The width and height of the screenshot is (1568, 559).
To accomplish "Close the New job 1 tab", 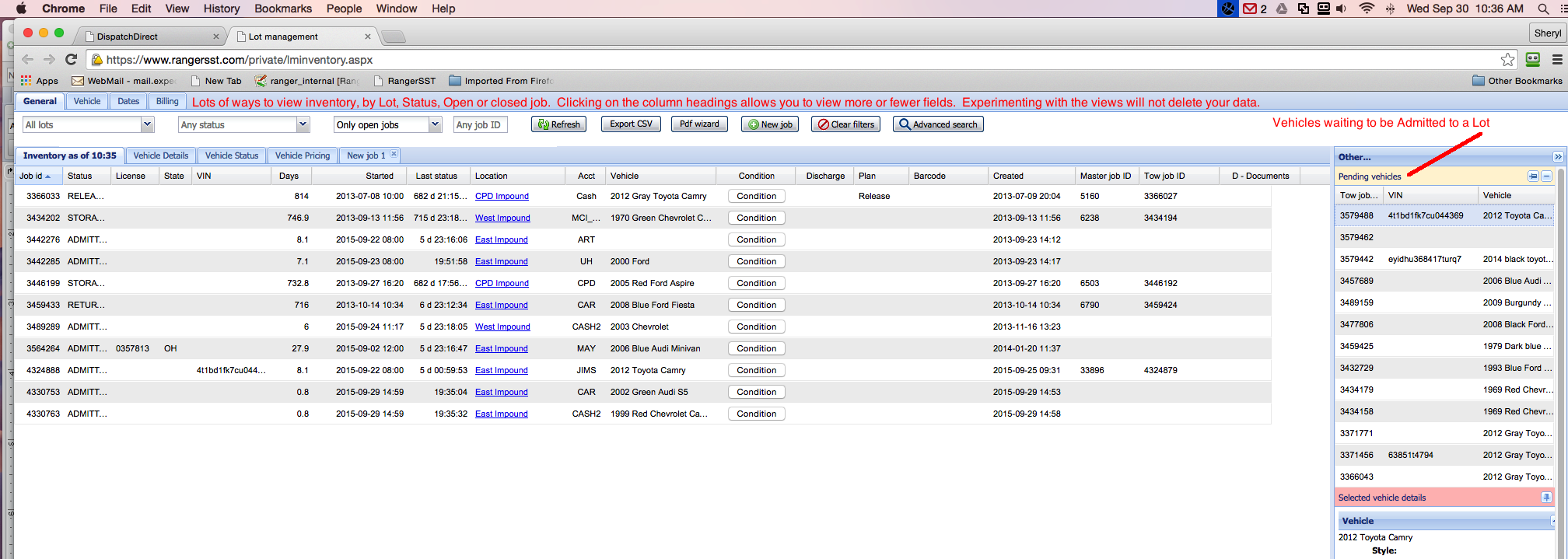I will 394,155.
